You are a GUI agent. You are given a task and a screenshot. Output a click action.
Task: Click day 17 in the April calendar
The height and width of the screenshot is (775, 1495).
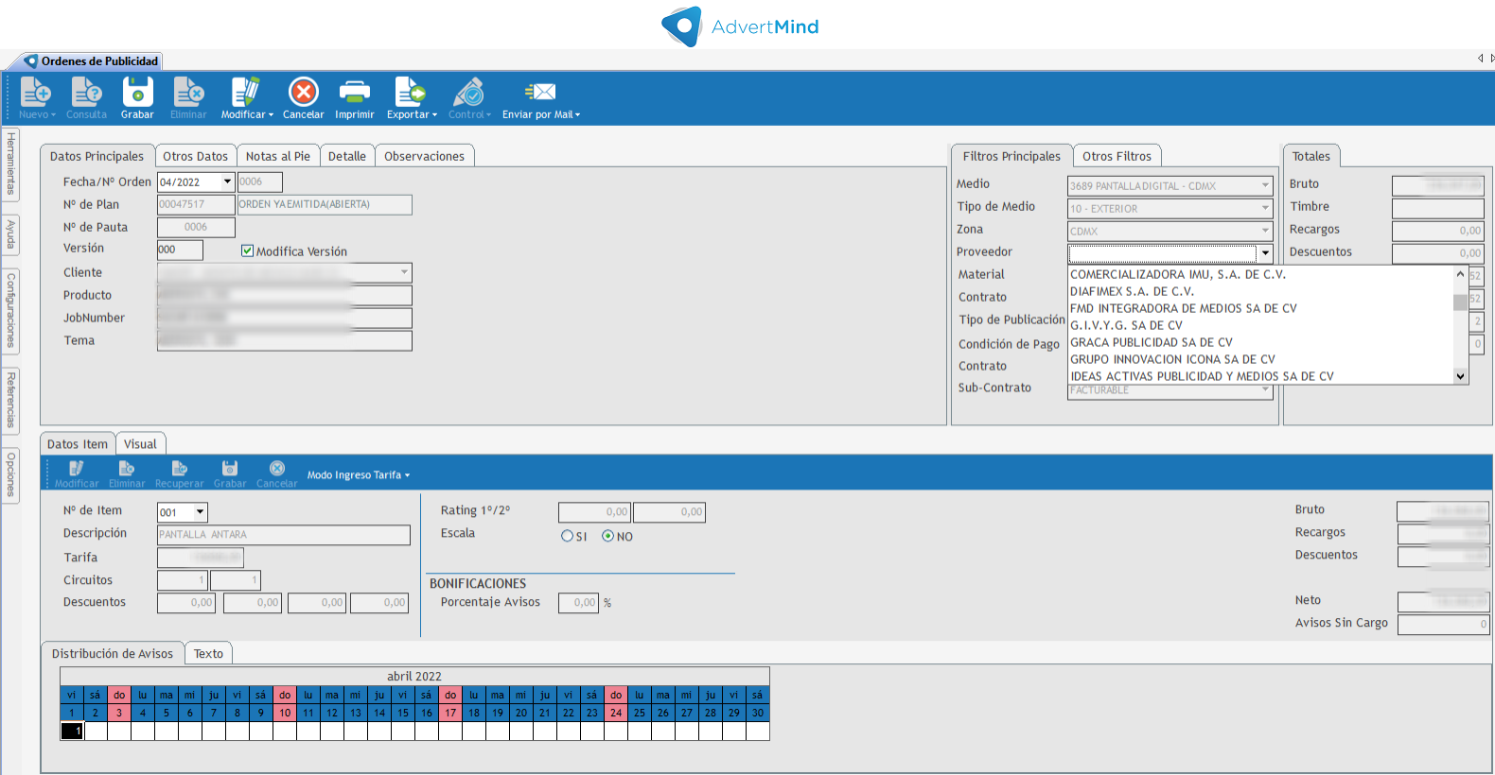coord(450,713)
